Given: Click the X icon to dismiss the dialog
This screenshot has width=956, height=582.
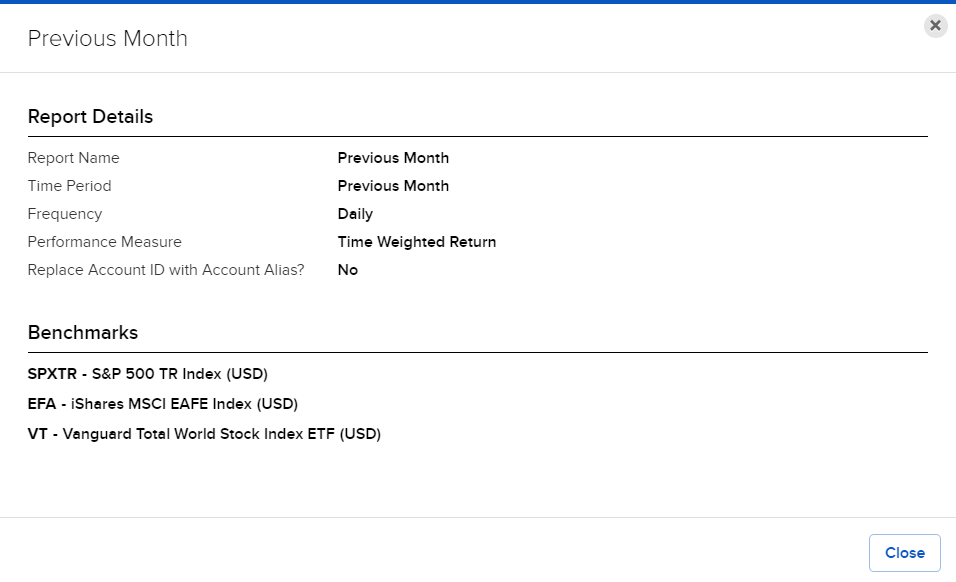Looking at the screenshot, I should click(935, 26).
